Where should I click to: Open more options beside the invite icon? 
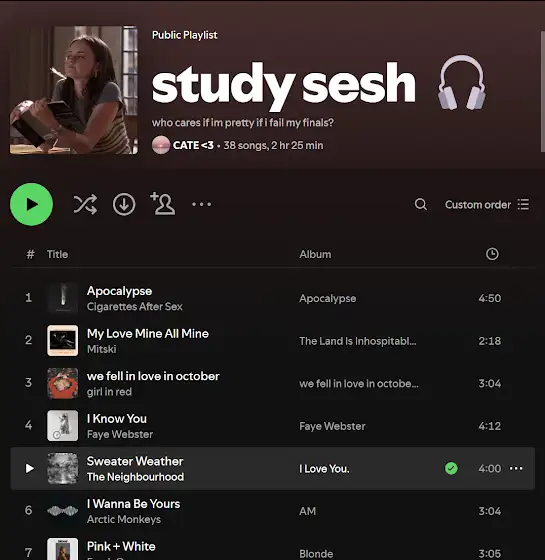pos(201,204)
